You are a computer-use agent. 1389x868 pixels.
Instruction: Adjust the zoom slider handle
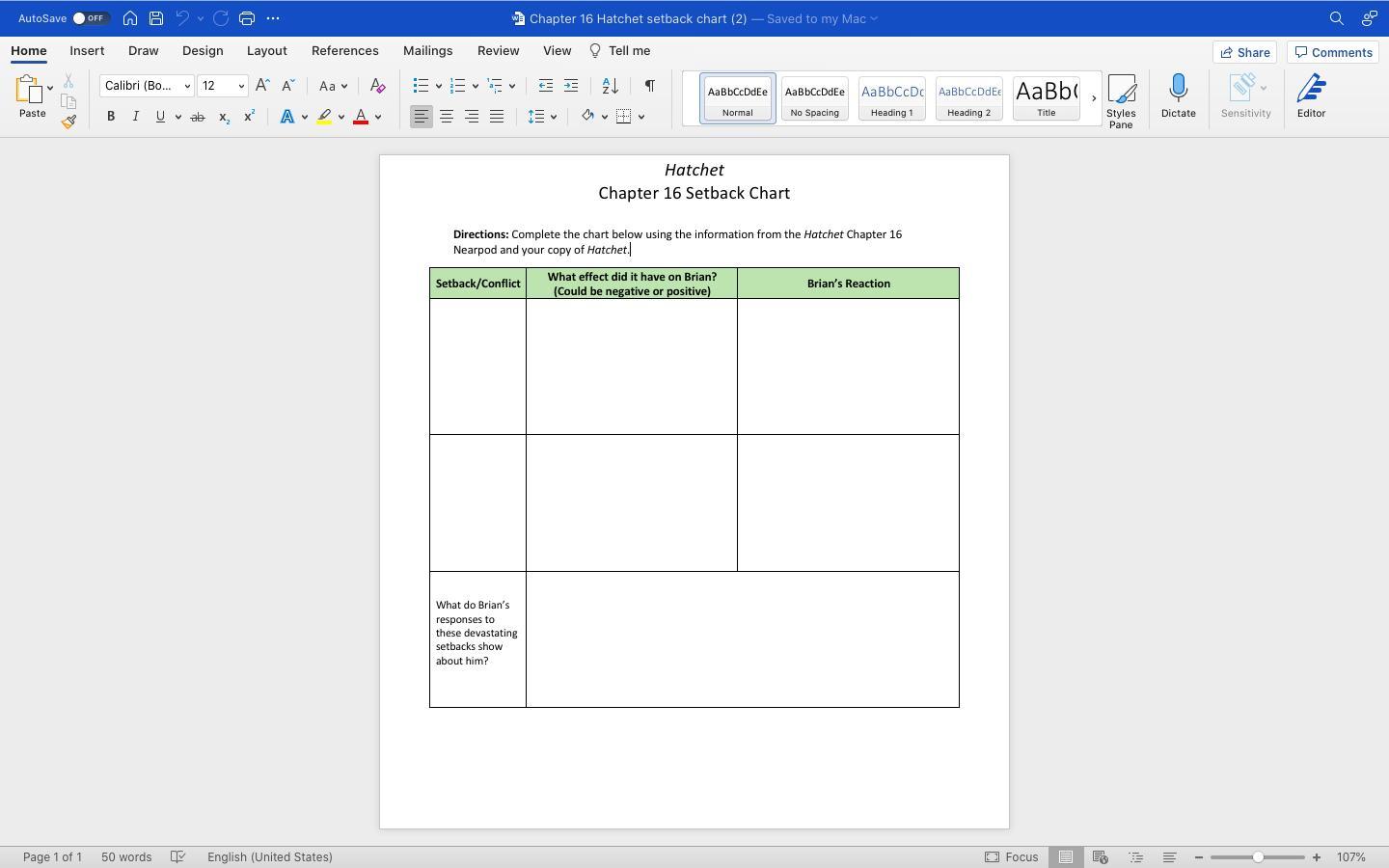[x=1258, y=856]
